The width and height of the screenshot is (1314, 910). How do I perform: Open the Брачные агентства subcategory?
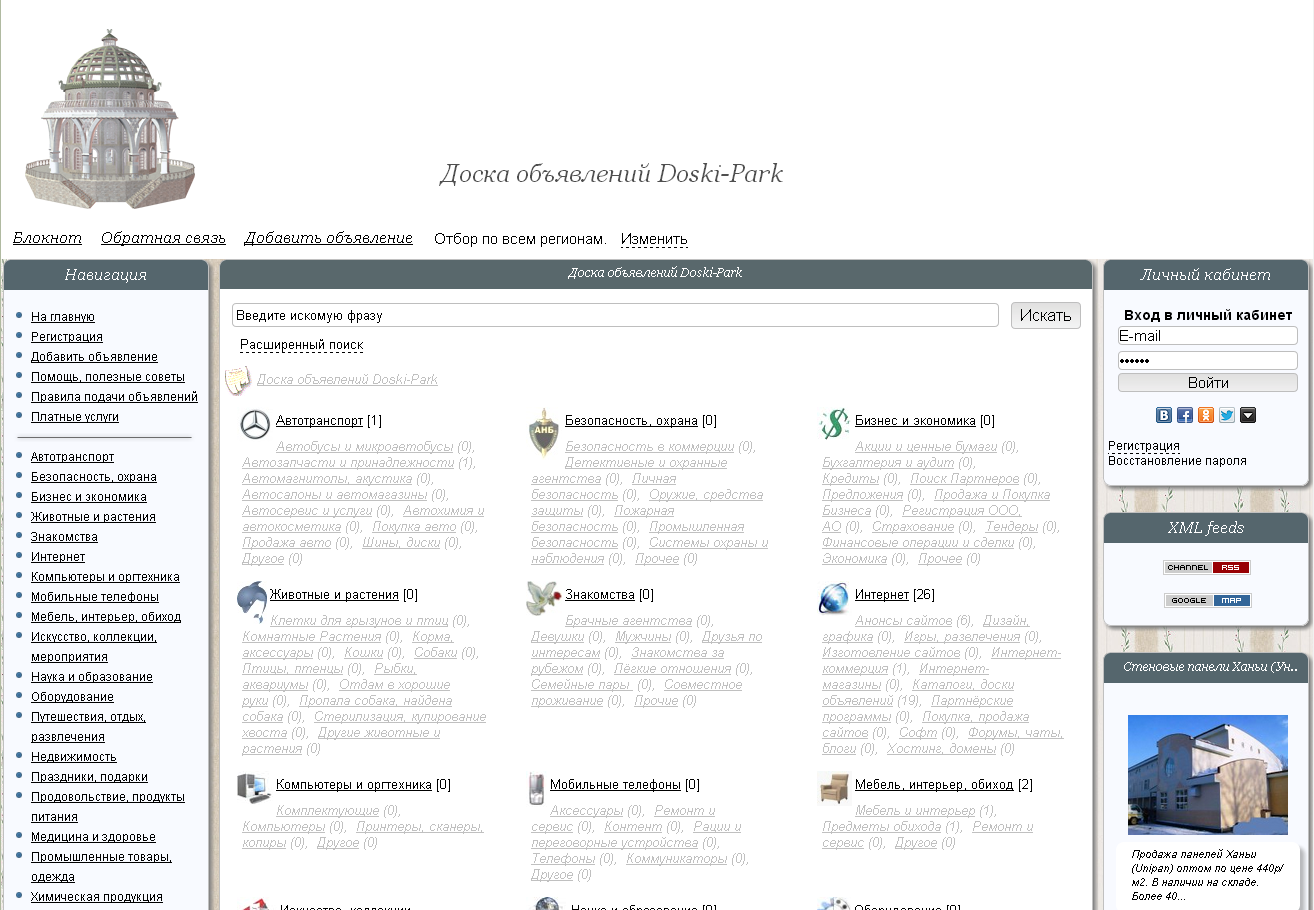click(x=629, y=621)
